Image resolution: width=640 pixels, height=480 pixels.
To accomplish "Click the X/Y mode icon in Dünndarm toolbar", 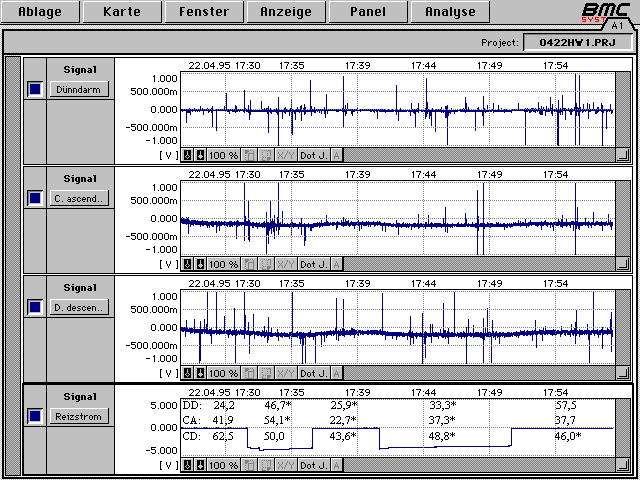I will (x=285, y=155).
